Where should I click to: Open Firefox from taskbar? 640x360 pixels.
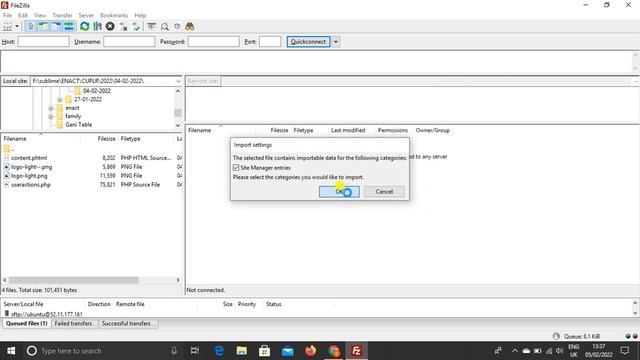click(x=311, y=351)
